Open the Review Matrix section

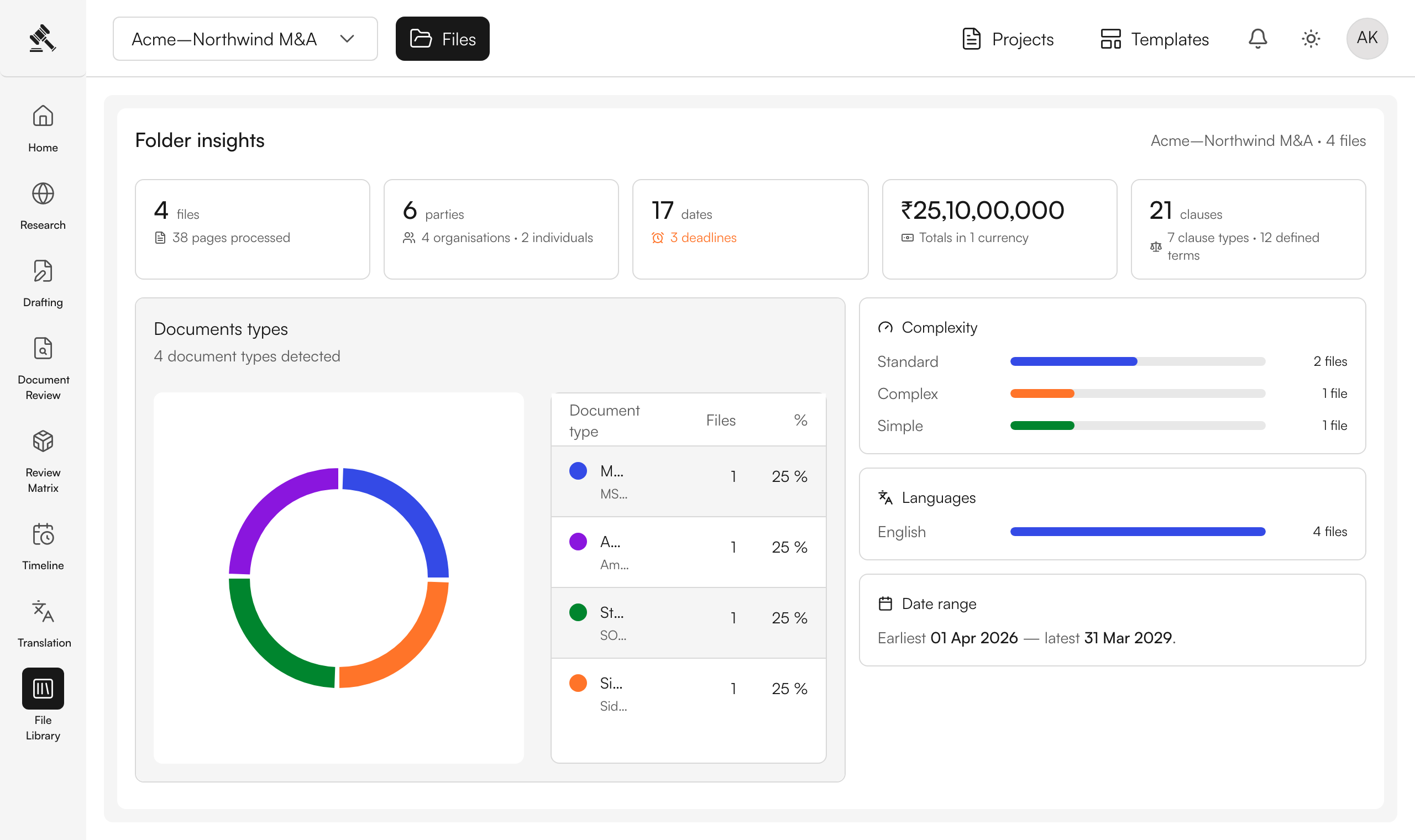pos(43,461)
